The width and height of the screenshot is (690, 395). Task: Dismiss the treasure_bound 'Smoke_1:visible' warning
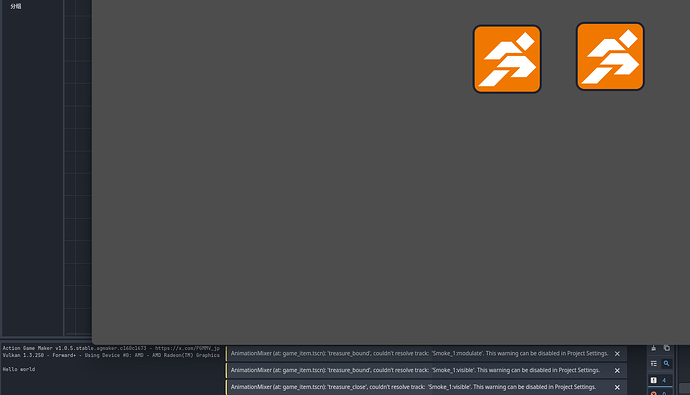617,370
